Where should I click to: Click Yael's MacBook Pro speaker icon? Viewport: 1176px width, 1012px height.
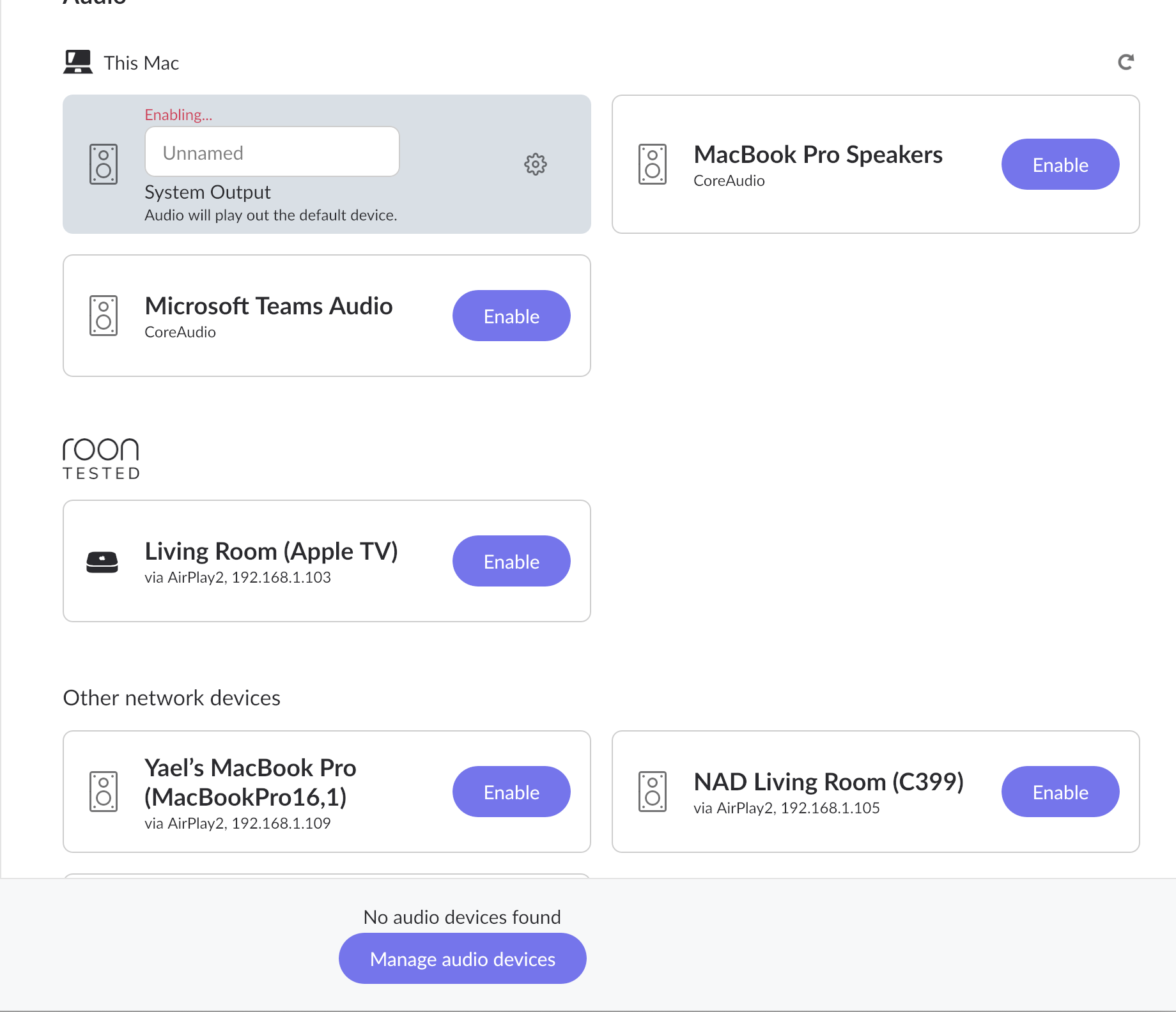[104, 792]
